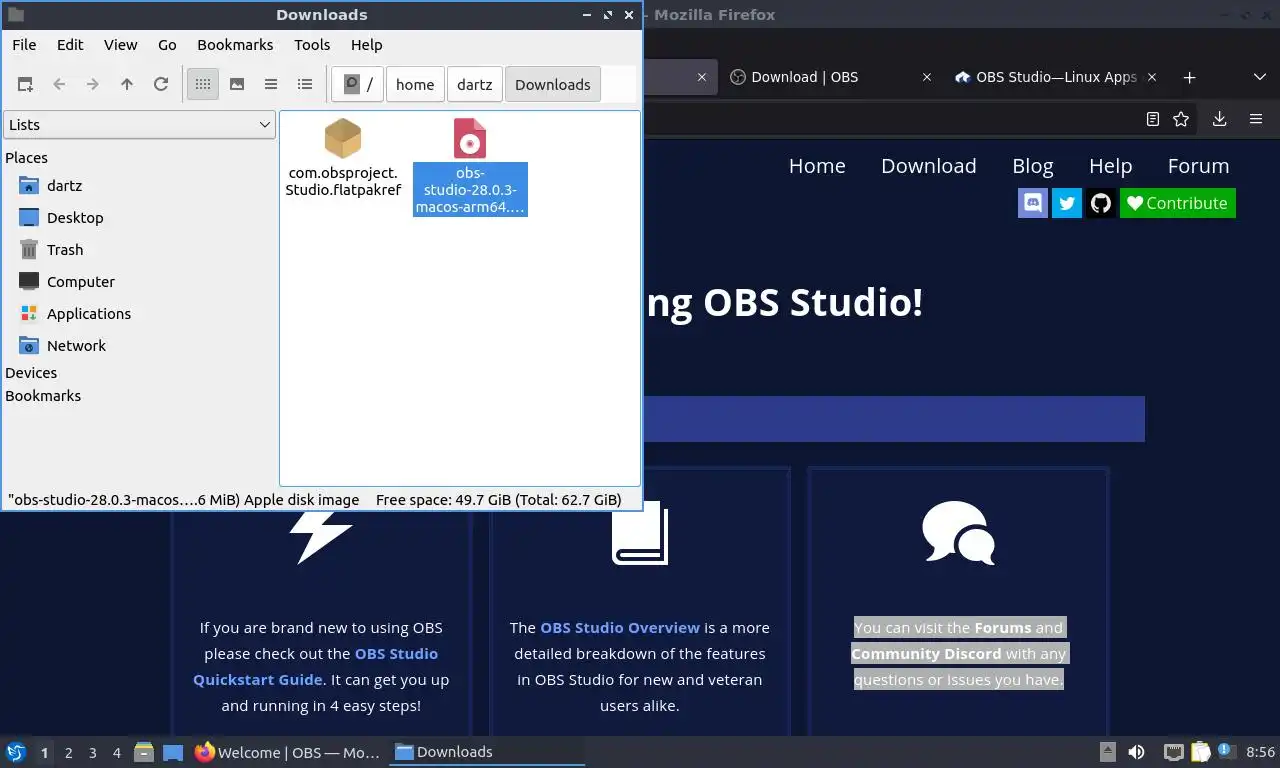Go to parent folder with up arrow

click(127, 85)
